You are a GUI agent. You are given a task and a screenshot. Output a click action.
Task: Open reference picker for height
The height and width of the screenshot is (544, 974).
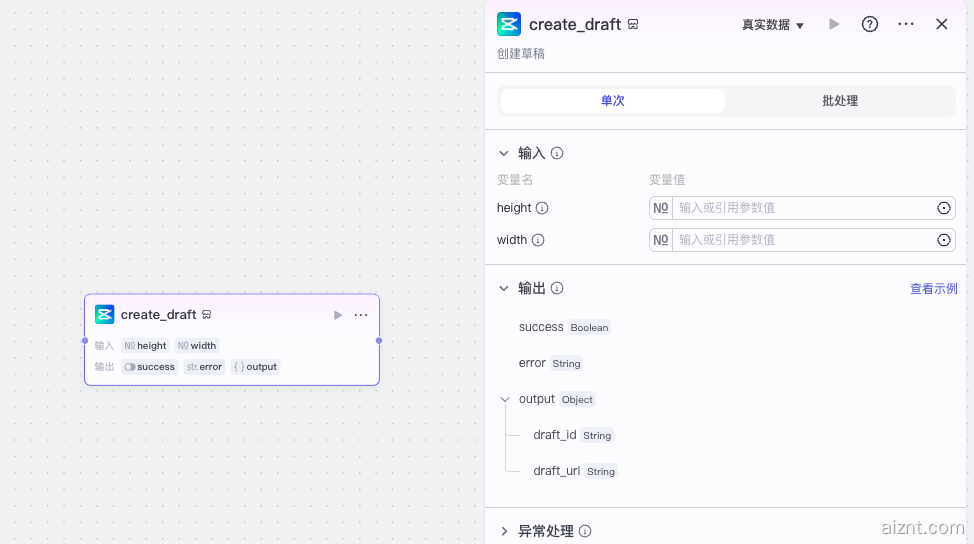coord(944,208)
